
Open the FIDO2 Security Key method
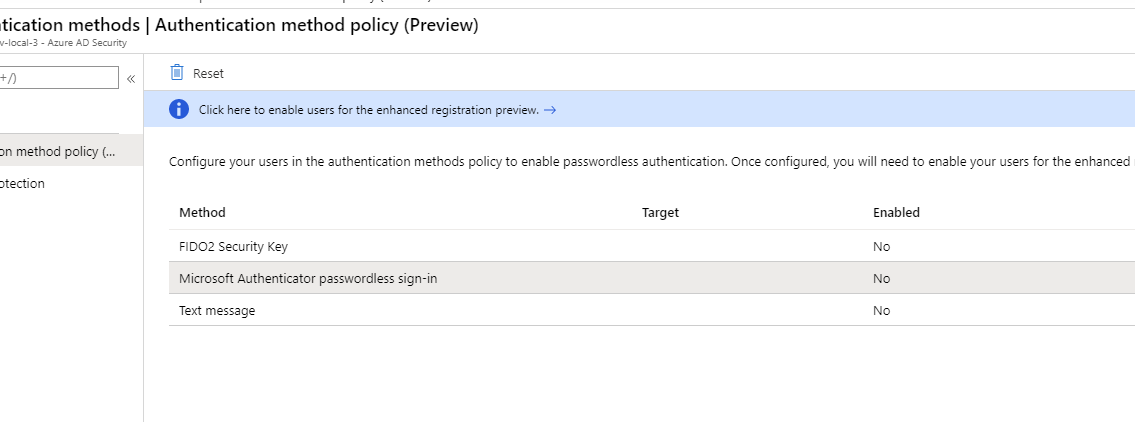[x=233, y=246]
